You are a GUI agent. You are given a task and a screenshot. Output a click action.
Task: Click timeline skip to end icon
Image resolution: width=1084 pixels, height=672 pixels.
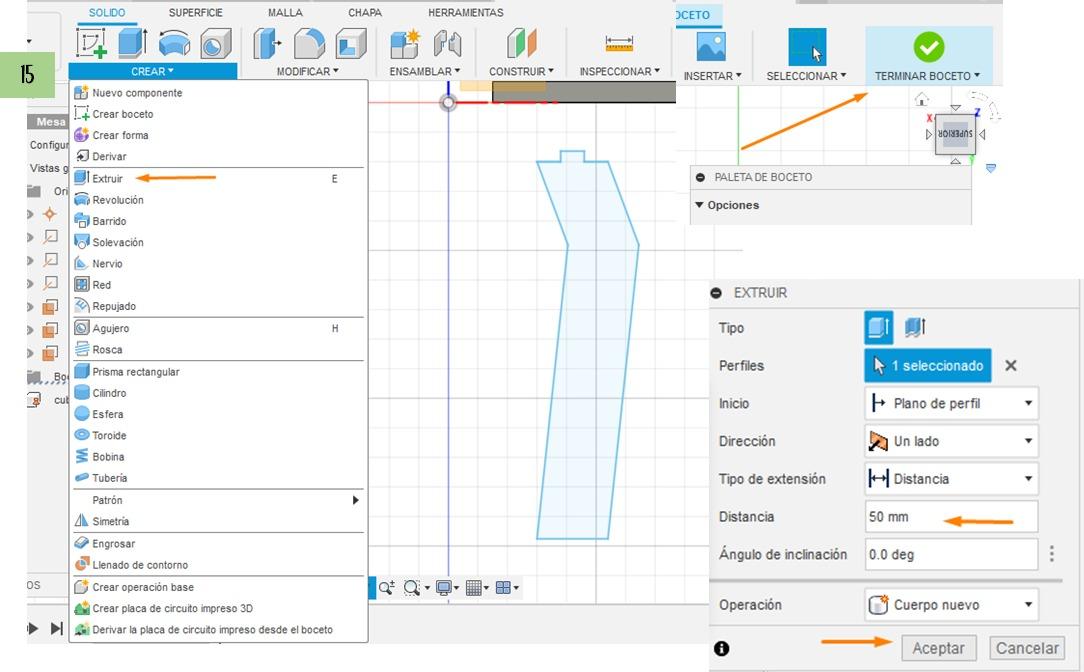(x=57, y=628)
